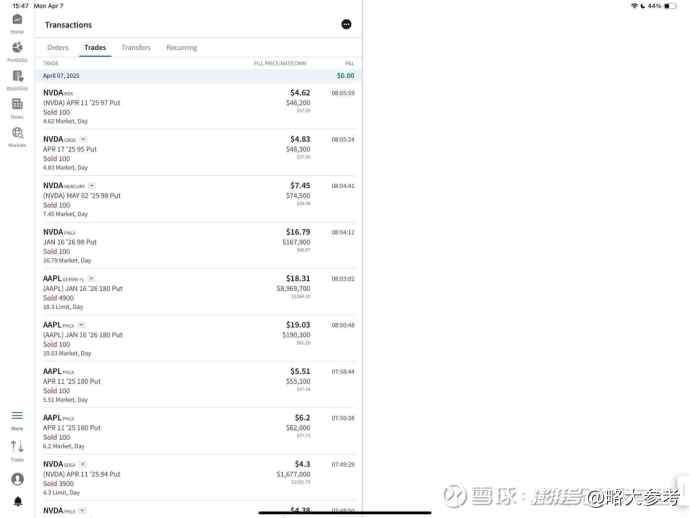Switch to the Orders tab
The image size is (690, 518).
[58, 48]
